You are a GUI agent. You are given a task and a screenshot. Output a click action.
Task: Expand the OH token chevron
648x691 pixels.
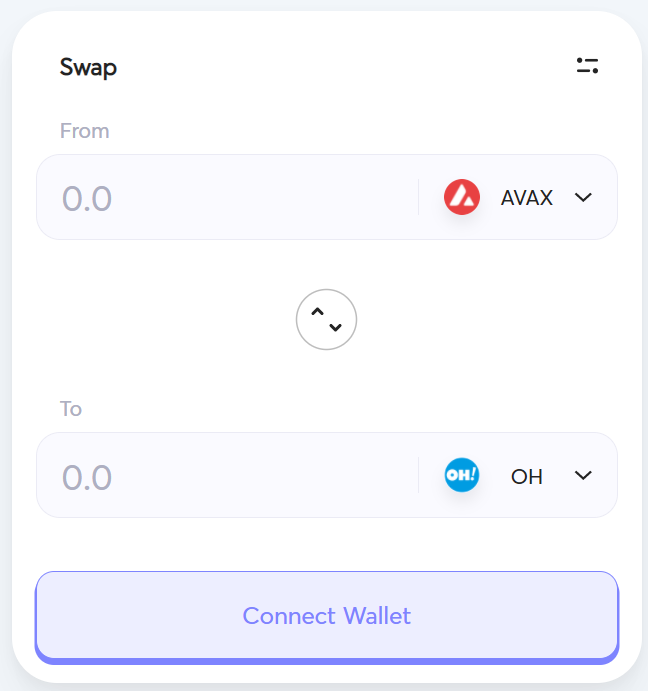tap(583, 476)
